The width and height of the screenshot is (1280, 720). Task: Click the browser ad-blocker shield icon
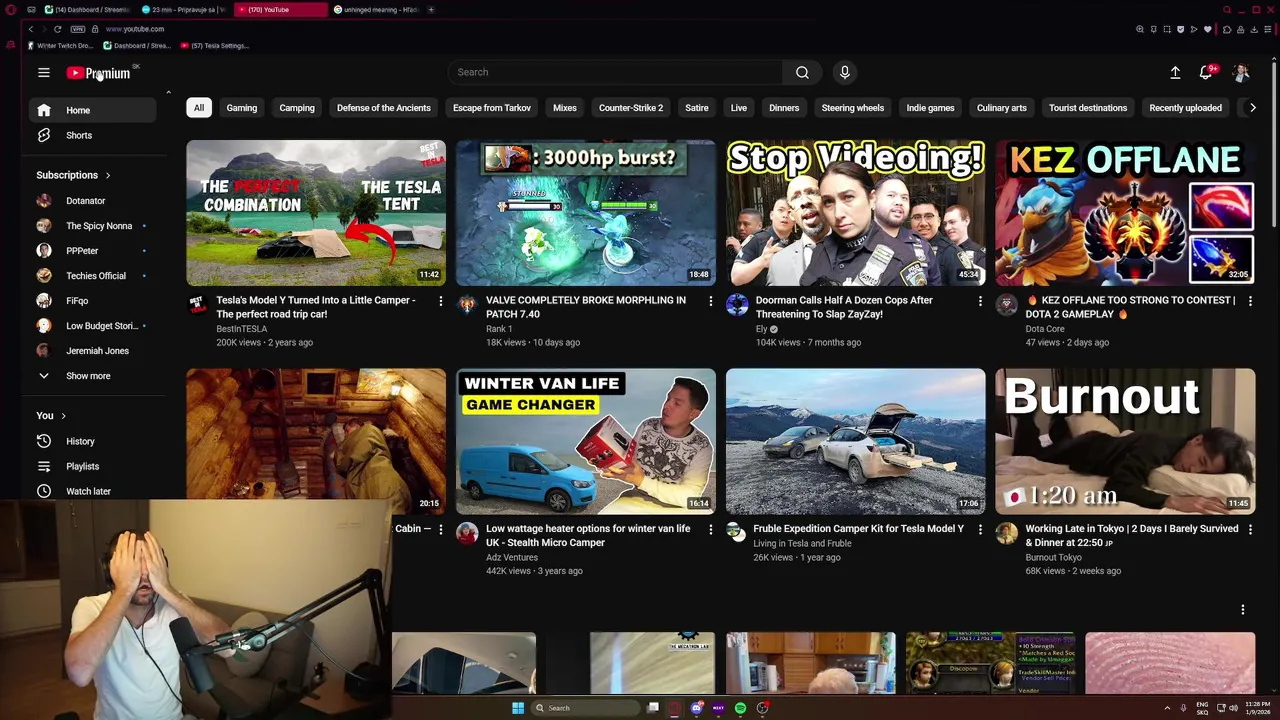(x=1181, y=29)
